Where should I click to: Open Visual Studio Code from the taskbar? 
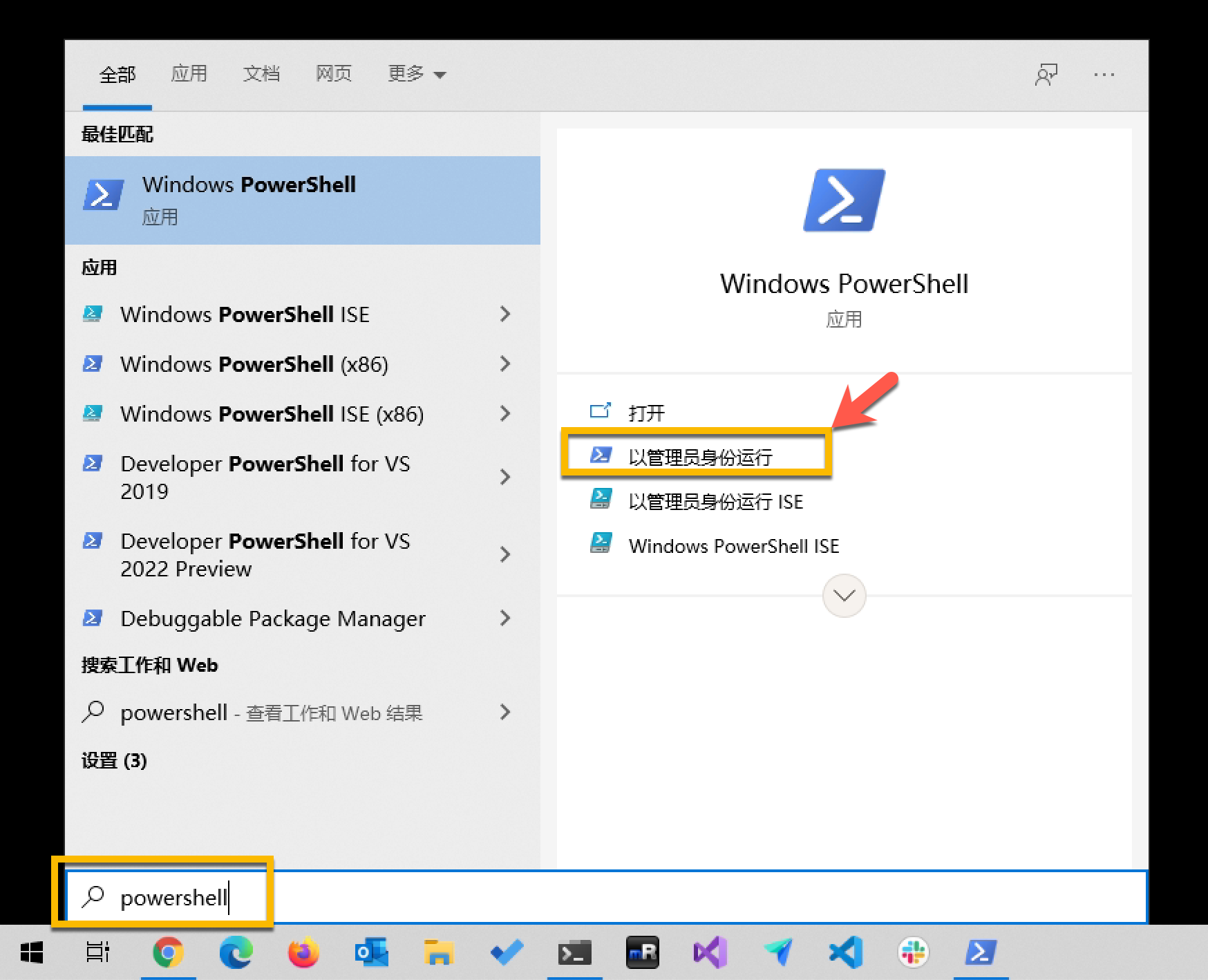click(845, 953)
